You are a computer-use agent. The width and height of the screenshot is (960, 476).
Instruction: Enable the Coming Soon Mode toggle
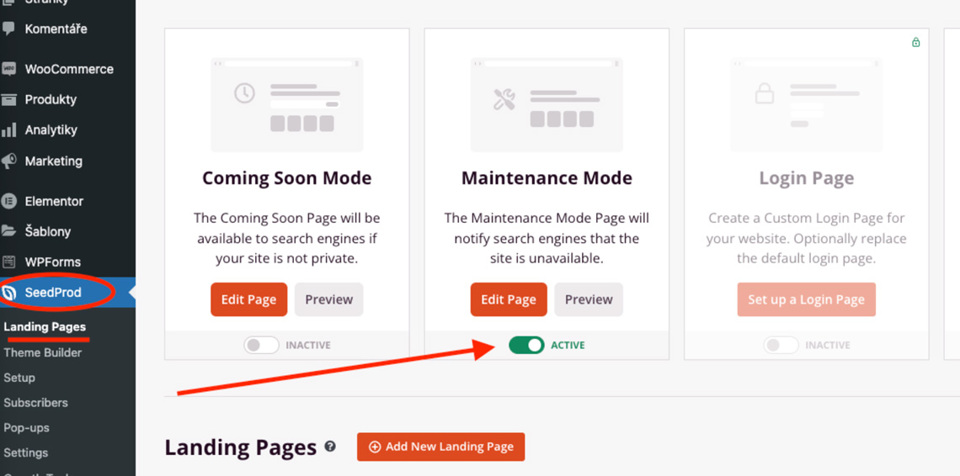[x=261, y=345]
